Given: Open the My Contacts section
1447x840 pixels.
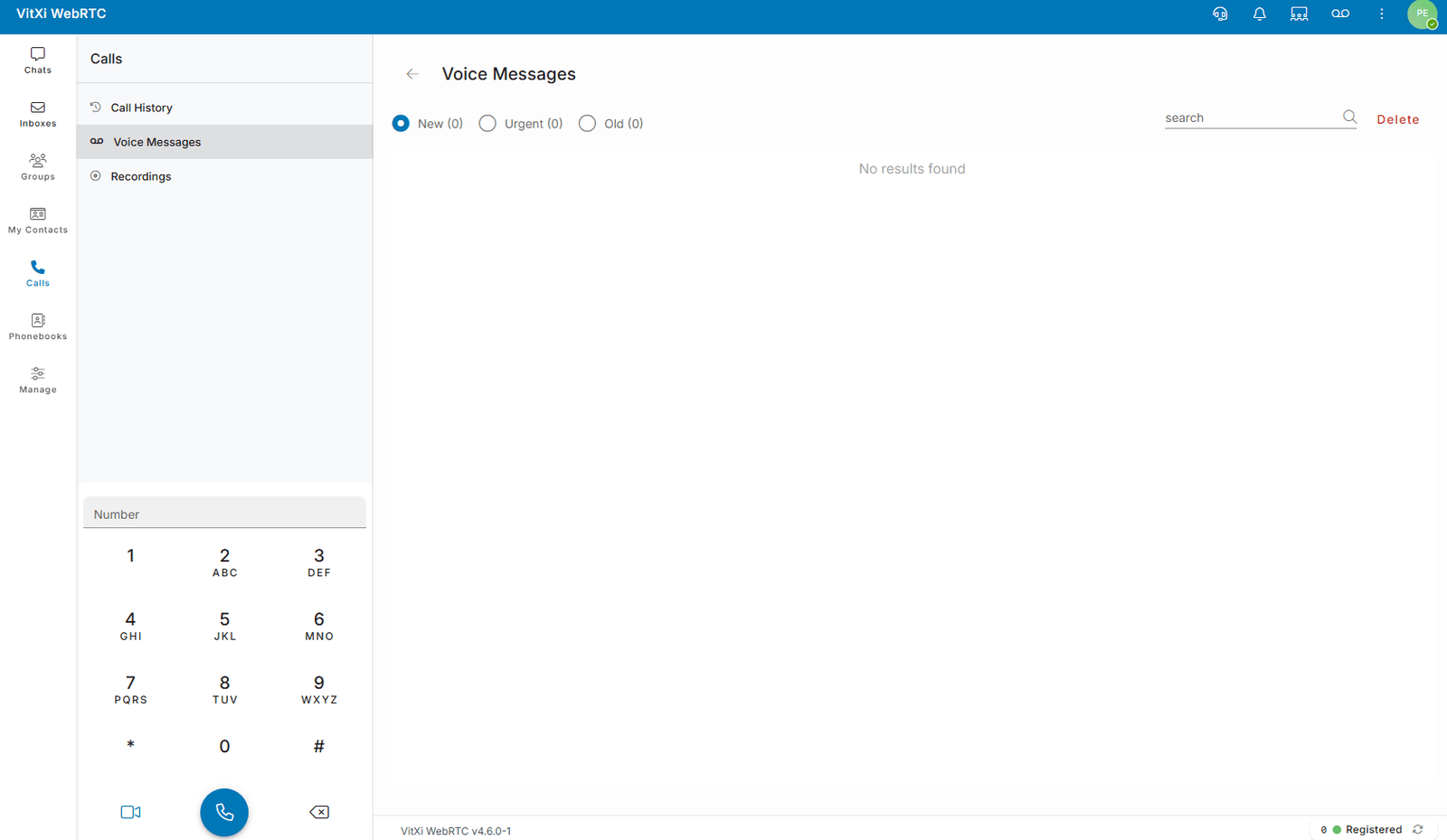Looking at the screenshot, I should pyautogui.click(x=37, y=220).
